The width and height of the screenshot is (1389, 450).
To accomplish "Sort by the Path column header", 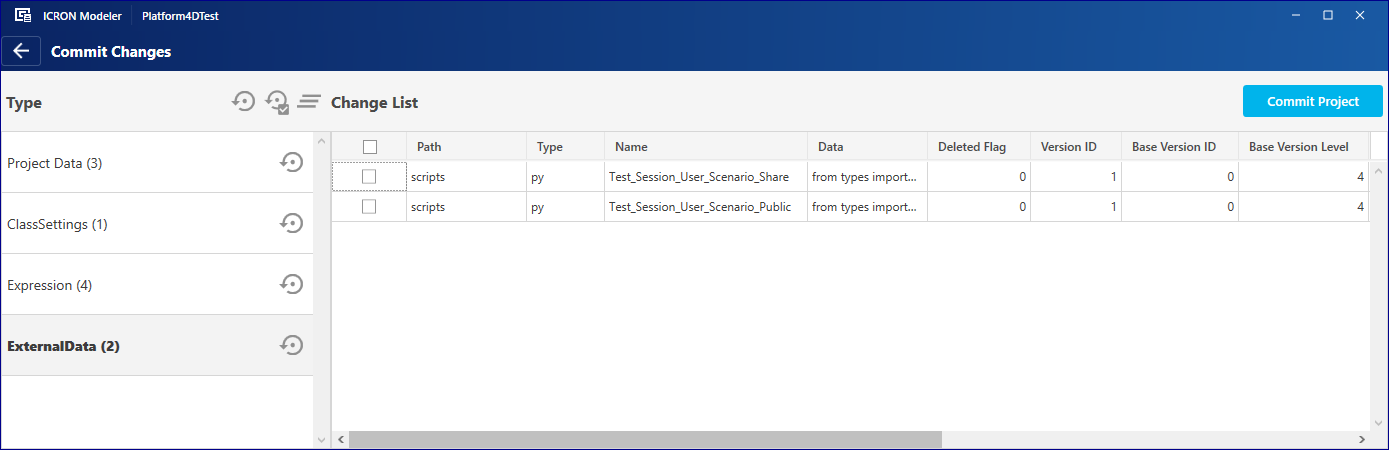I will 467,146.
